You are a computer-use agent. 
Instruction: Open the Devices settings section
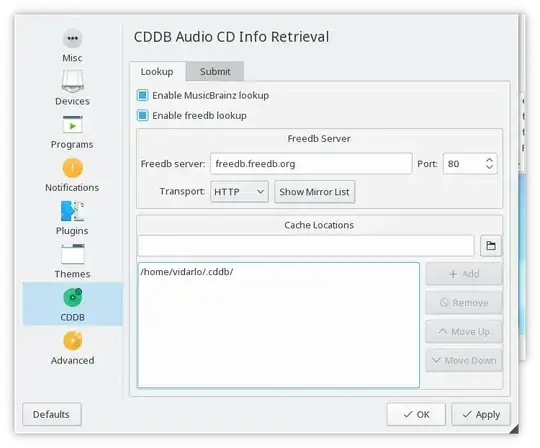[72, 88]
